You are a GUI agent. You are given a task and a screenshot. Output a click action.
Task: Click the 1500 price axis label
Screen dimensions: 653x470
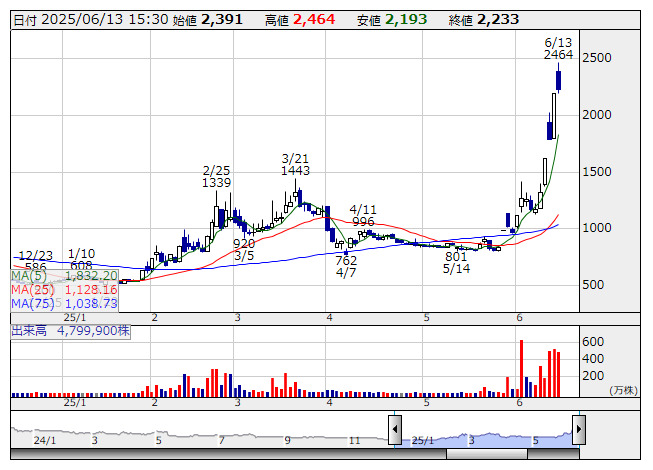(x=597, y=172)
